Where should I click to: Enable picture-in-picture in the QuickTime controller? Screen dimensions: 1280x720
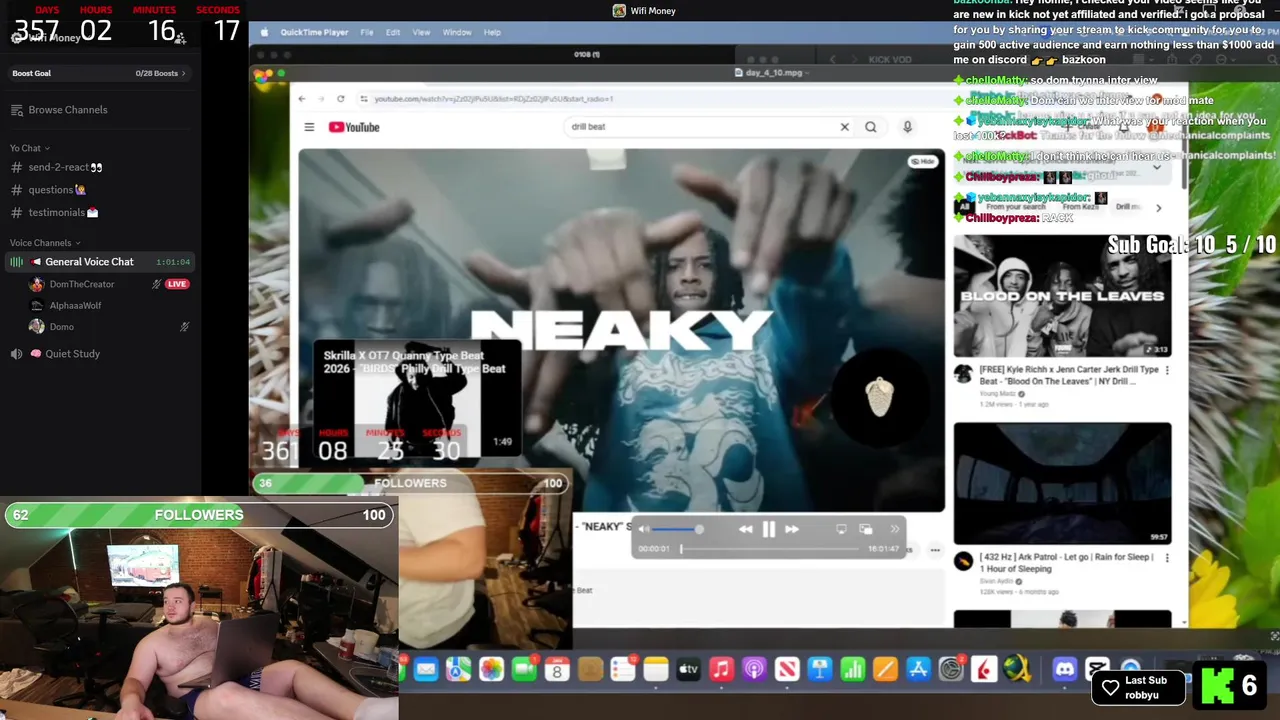[x=866, y=530]
